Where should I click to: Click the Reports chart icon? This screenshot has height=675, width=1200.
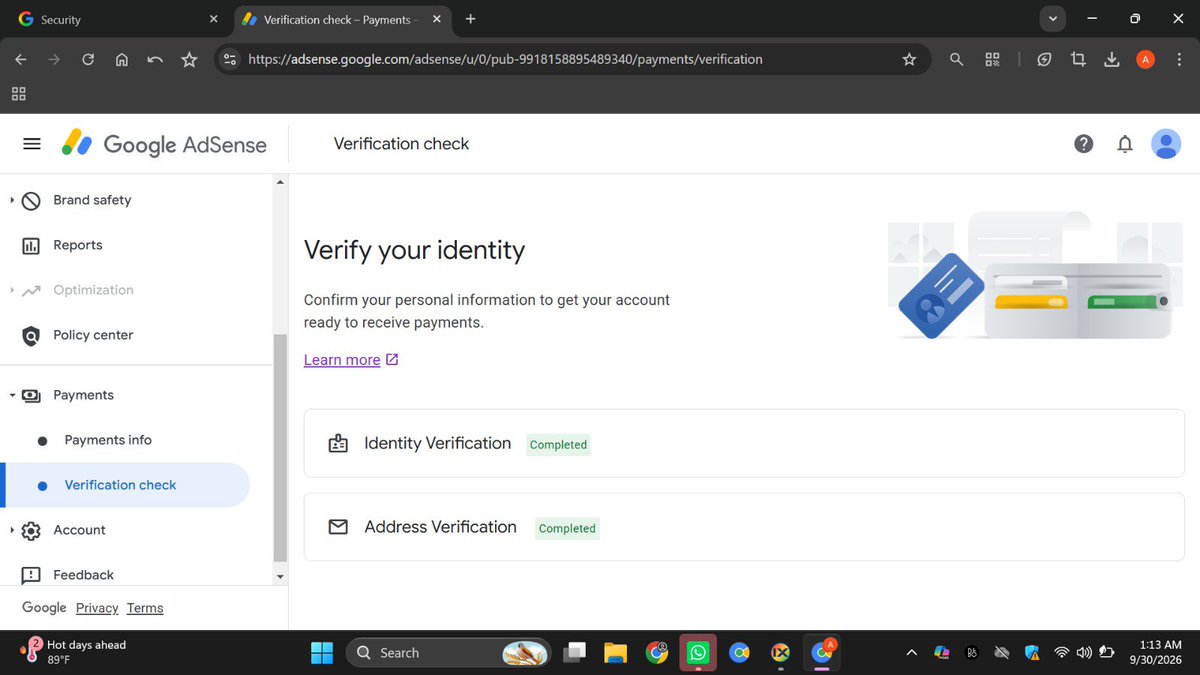(x=31, y=245)
